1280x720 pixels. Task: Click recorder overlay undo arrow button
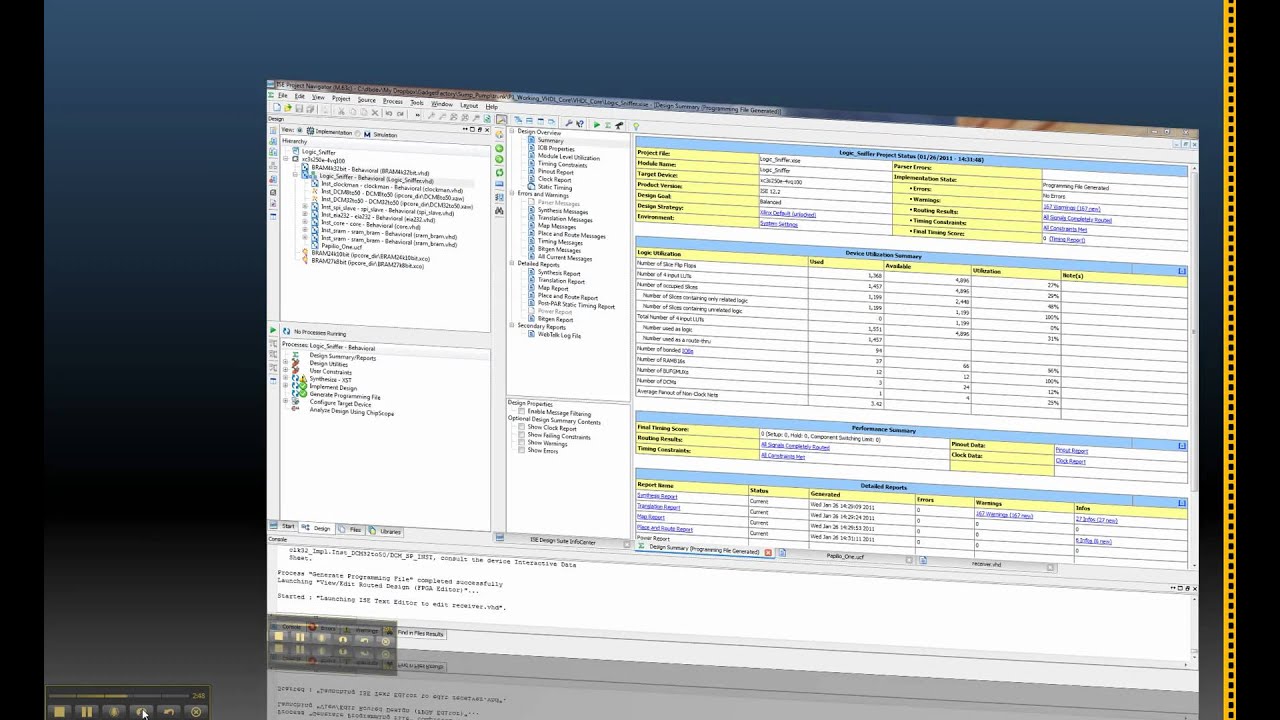pyautogui.click(x=169, y=712)
